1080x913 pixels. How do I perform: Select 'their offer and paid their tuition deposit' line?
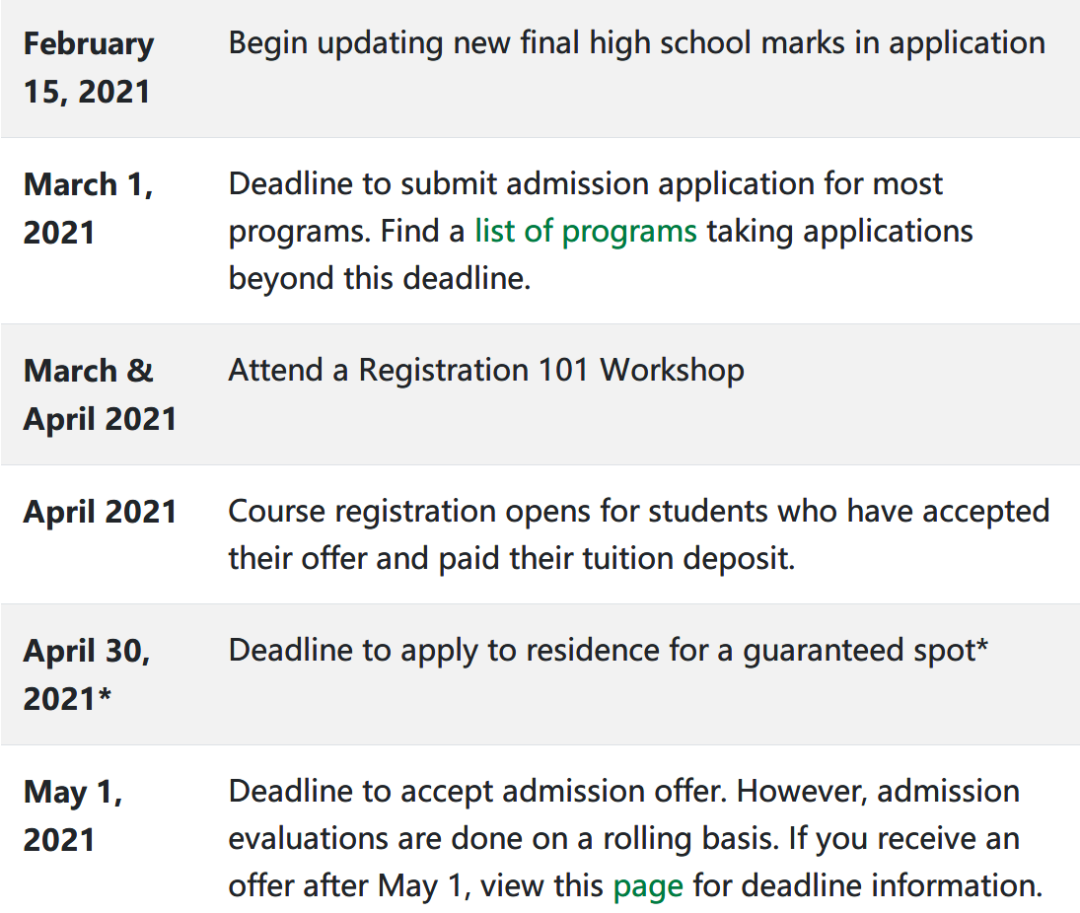512,558
